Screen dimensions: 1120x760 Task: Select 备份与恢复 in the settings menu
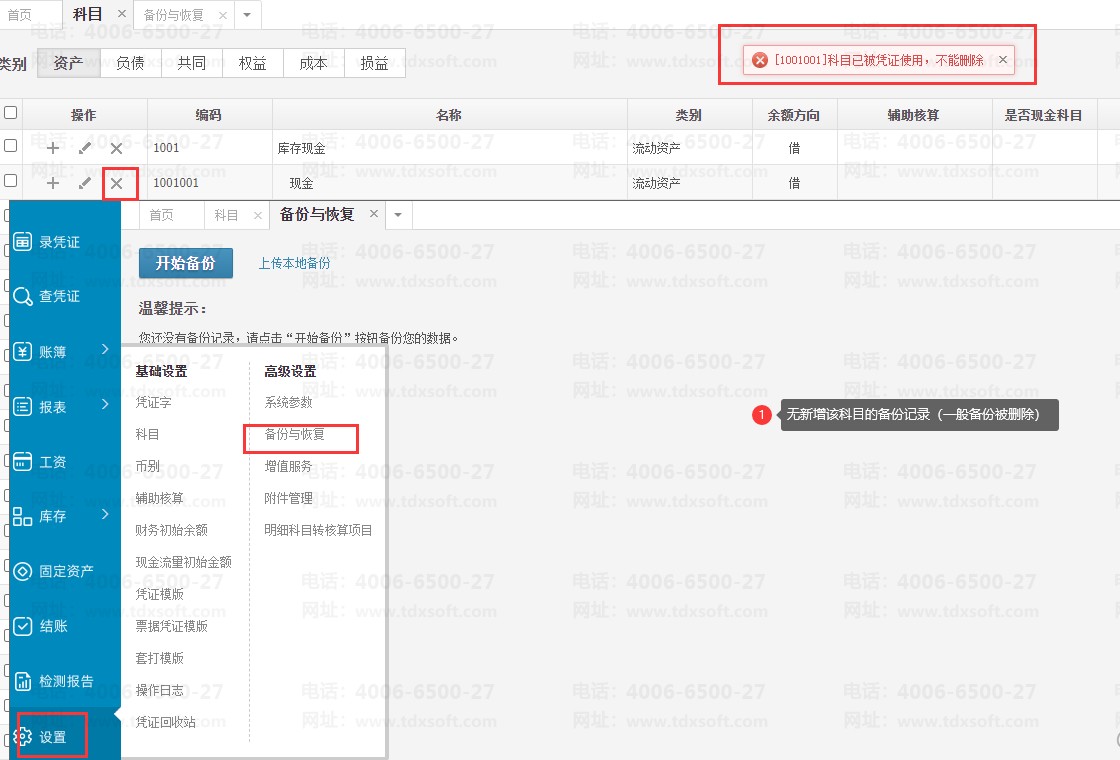coord(294,435)
